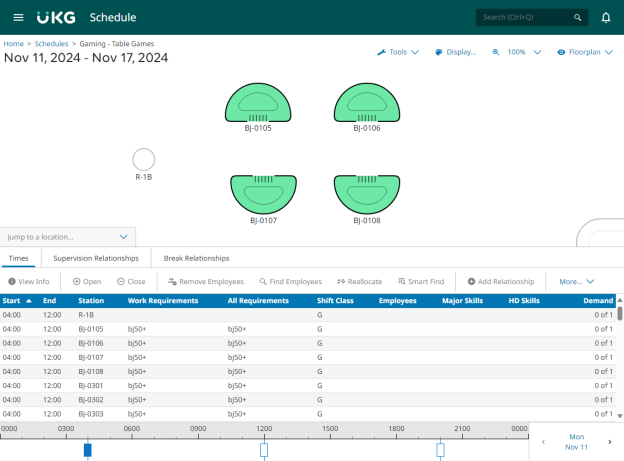Select the BJ-0106 table row

tap(308, 343)
